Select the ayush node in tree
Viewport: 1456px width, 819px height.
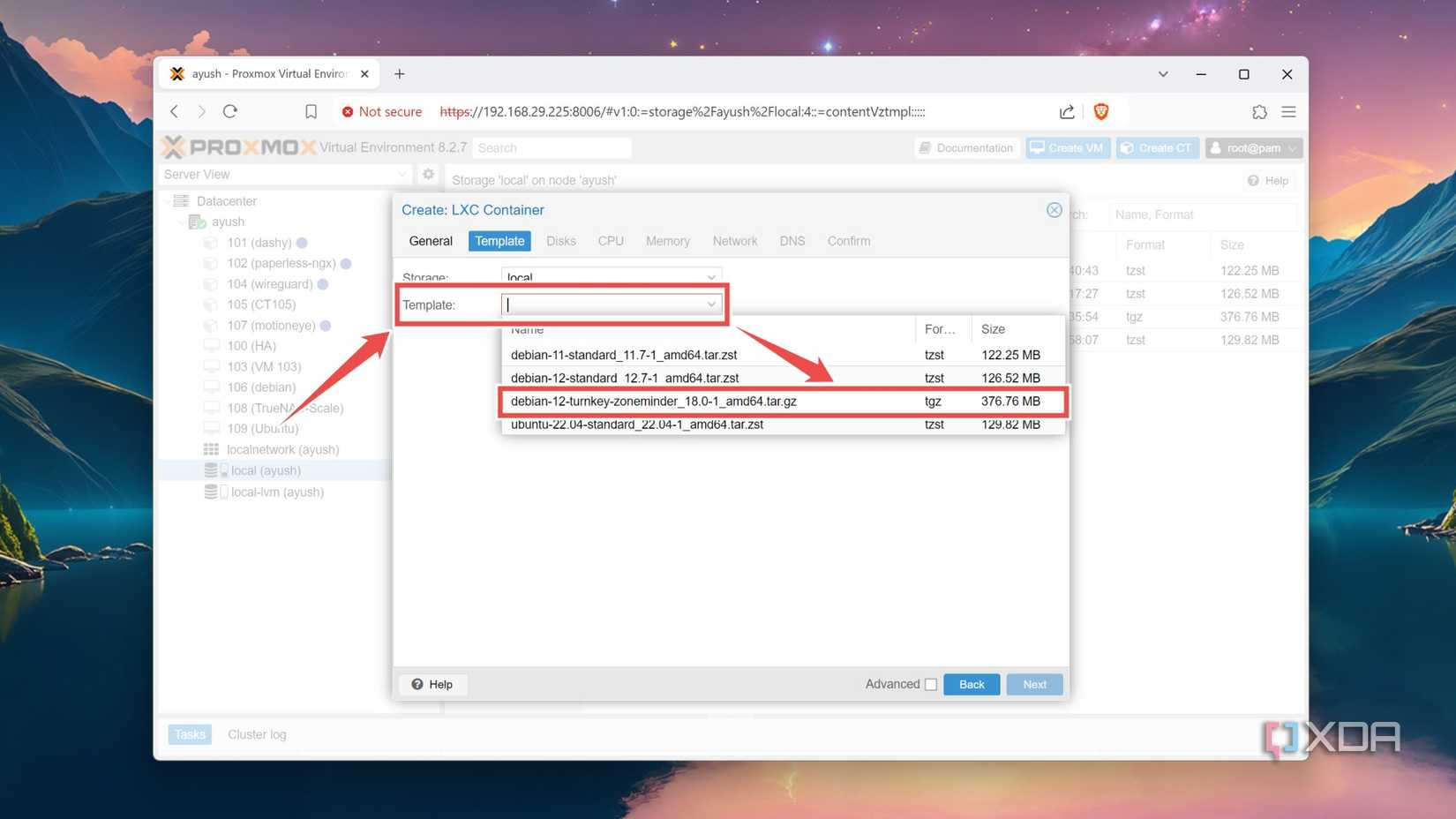(x=228, y=222)
